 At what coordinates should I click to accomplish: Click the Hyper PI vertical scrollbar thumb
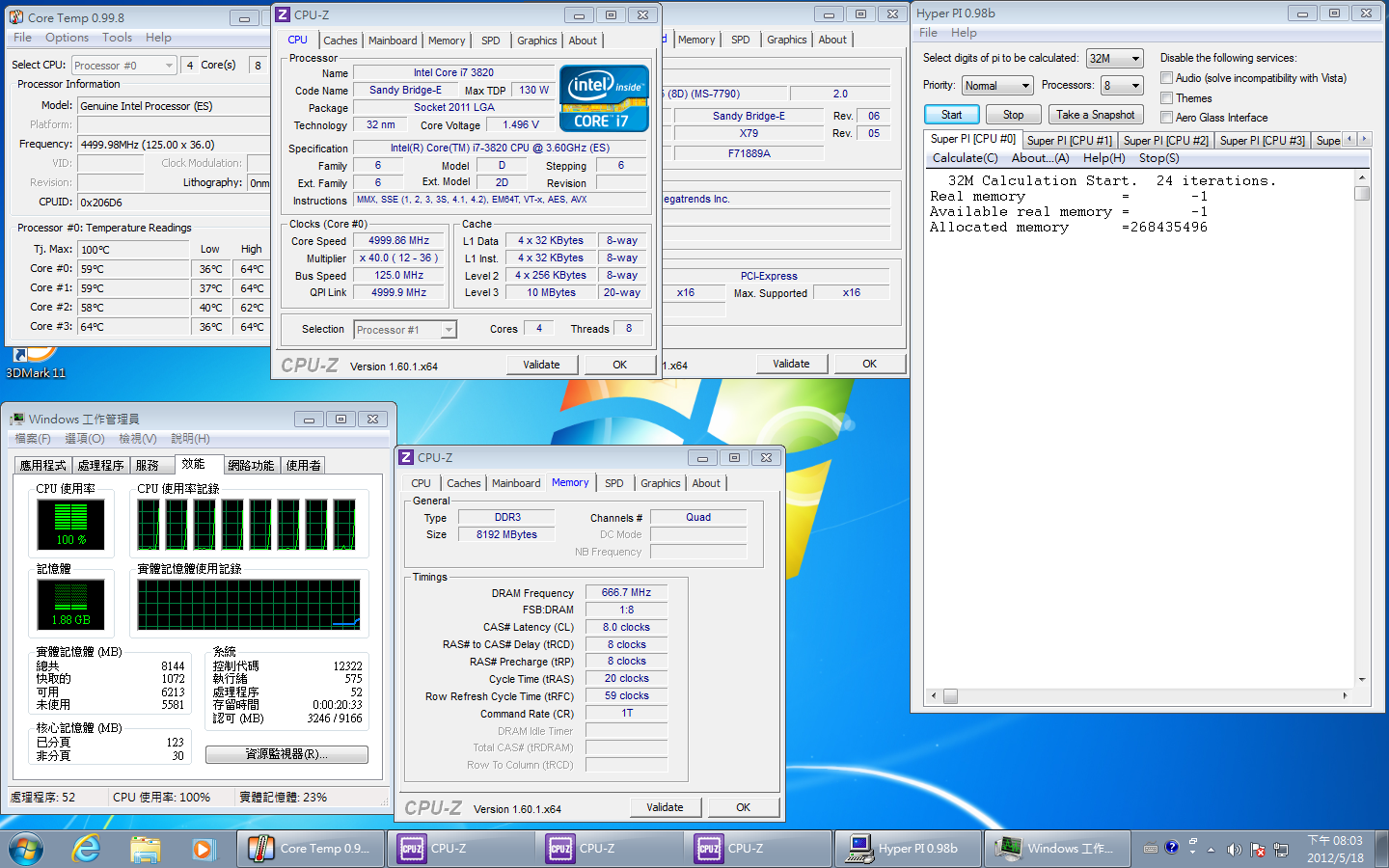pyautogui.click(x=1362, y=193)
